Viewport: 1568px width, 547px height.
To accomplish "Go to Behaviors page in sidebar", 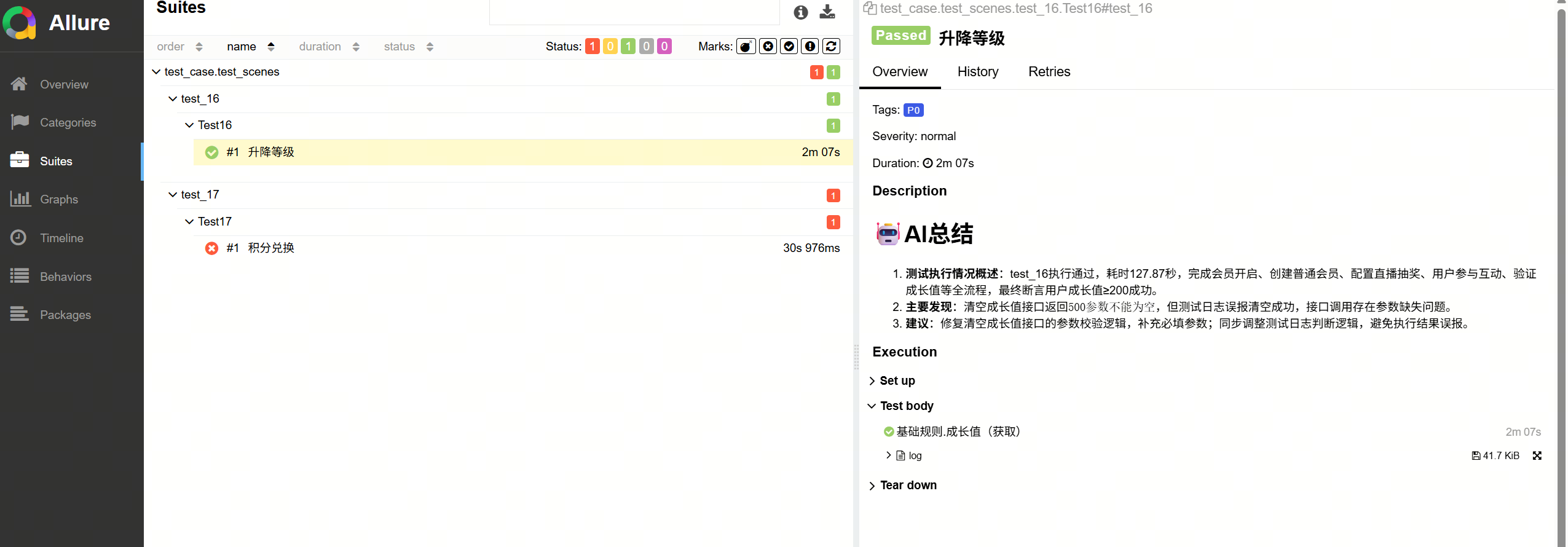I will click(65, 277).
